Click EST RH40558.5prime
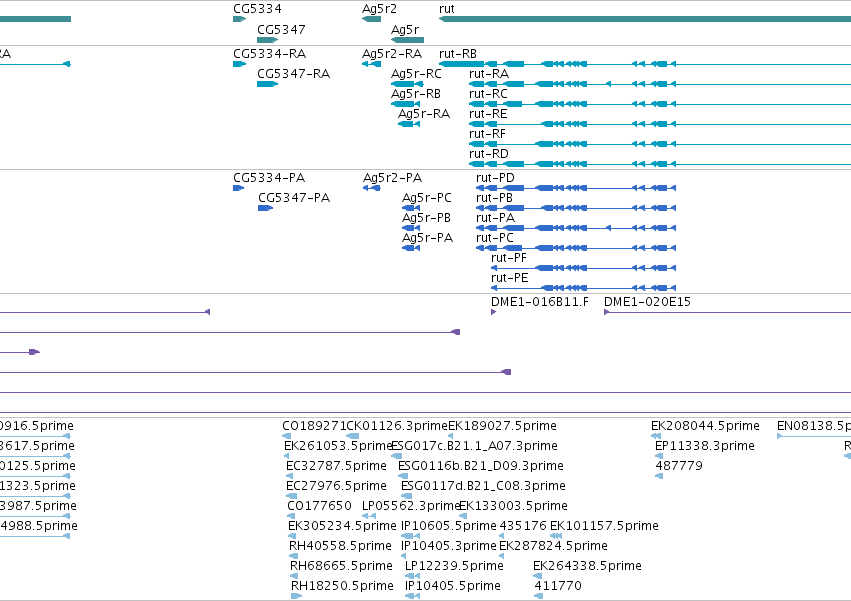 point(294,556)
